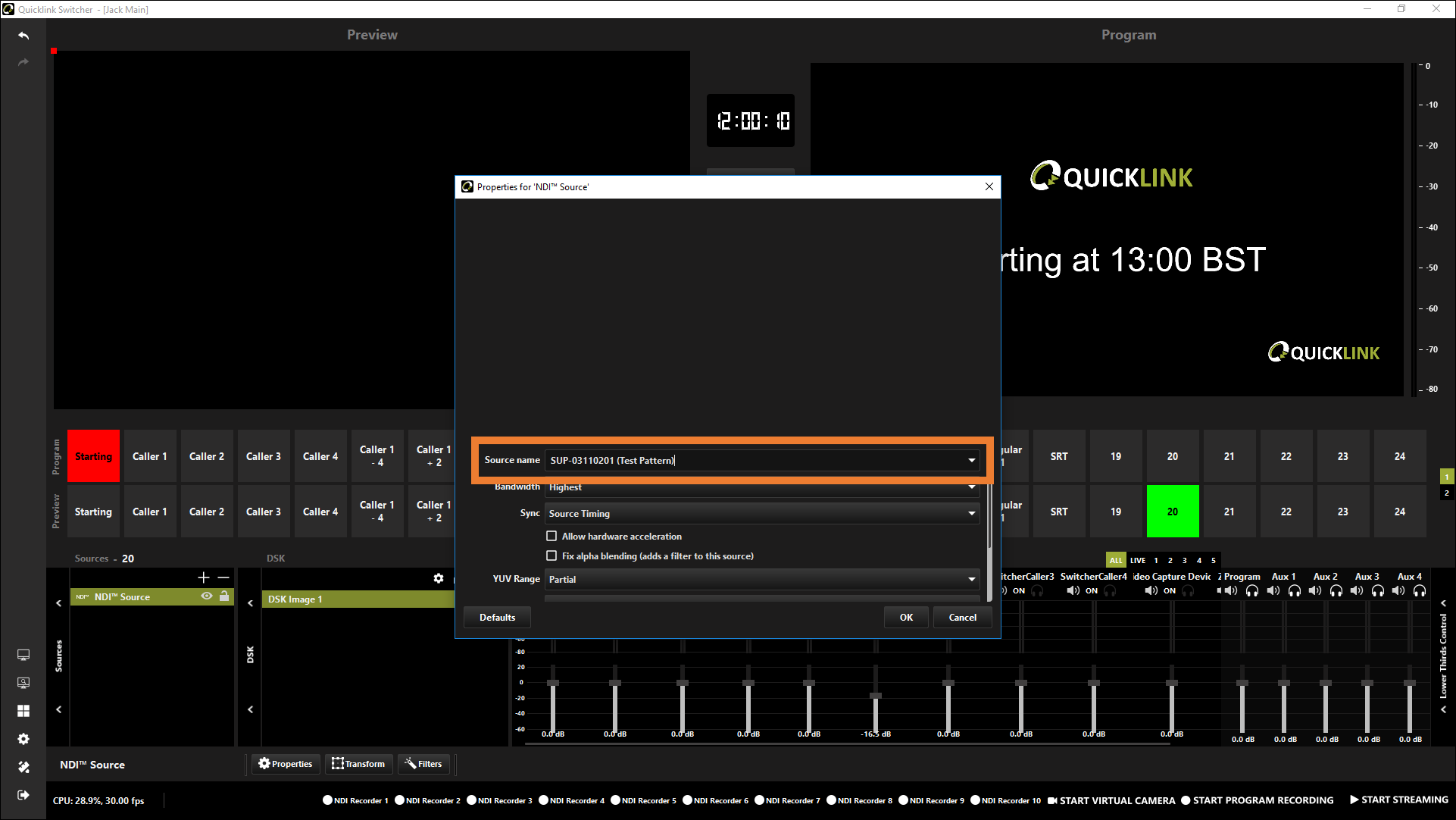Select audio mixer tab 5

tap(1214, 560)
